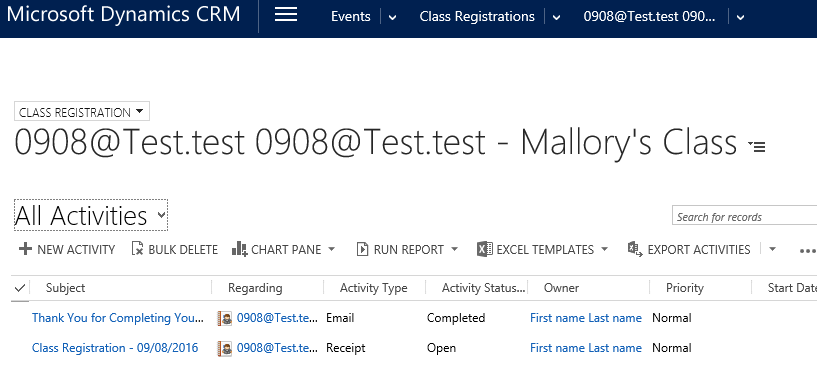The image size is (817, 391).
Task: Expand the Events dropdown chevron
Action: pos(392,17)
